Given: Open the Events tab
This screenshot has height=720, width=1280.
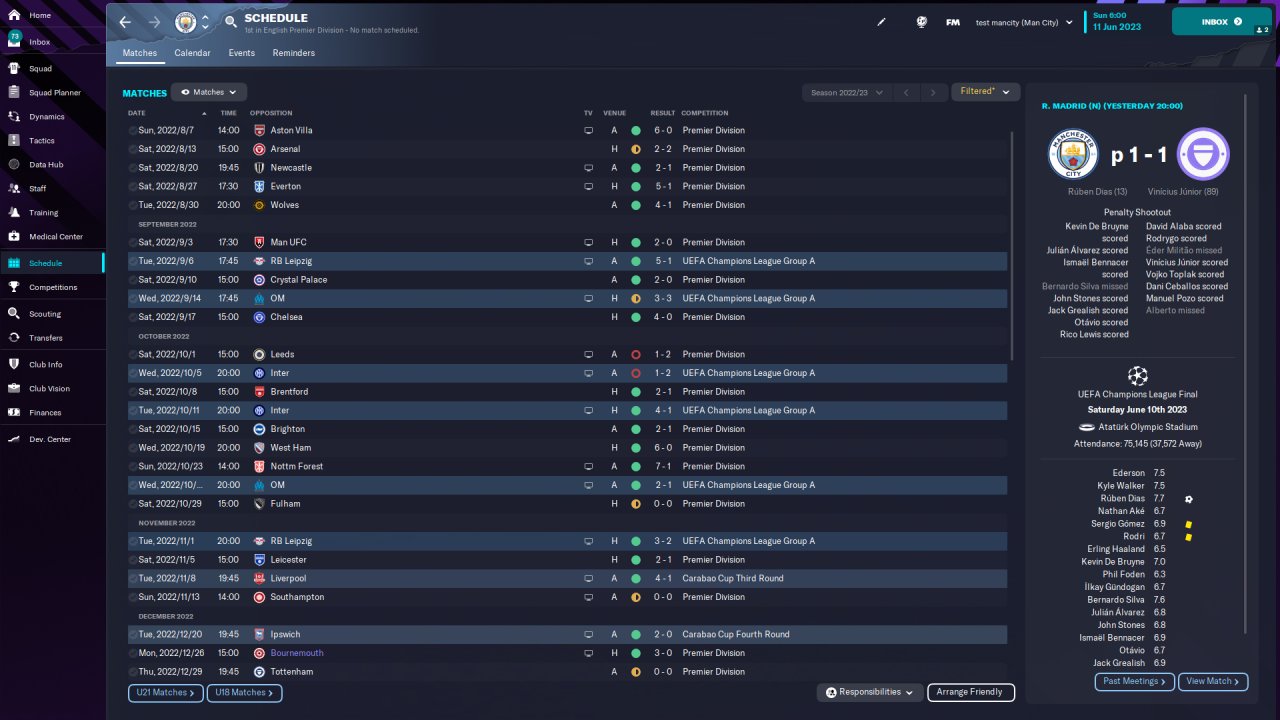Looking at the screenshot, I should (241, 53).
